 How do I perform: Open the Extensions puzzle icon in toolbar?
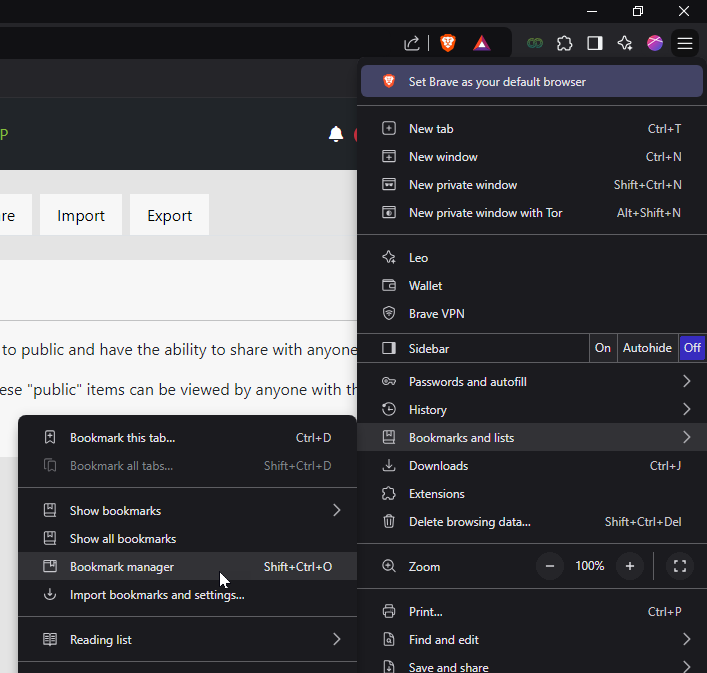565,43
